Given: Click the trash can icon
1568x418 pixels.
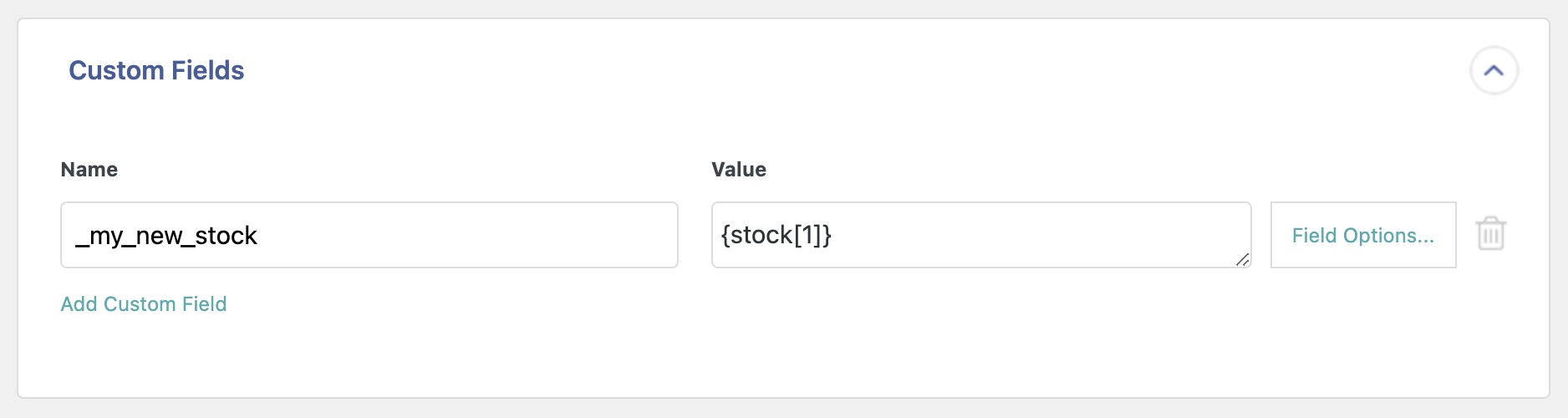Looking at the screenshot, I should (x=1490, y=234).
